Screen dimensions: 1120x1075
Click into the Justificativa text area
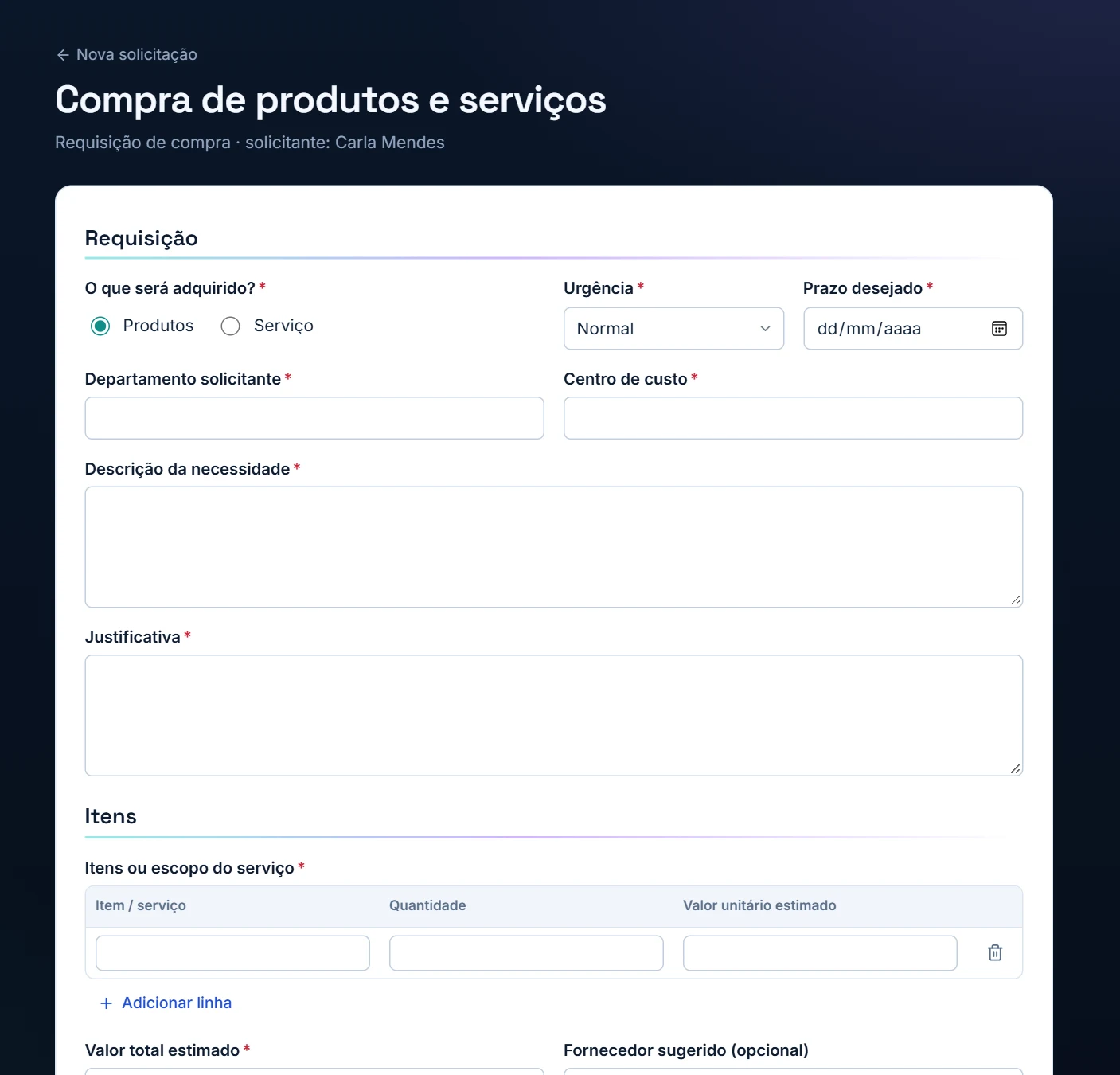tap(554, 715)
